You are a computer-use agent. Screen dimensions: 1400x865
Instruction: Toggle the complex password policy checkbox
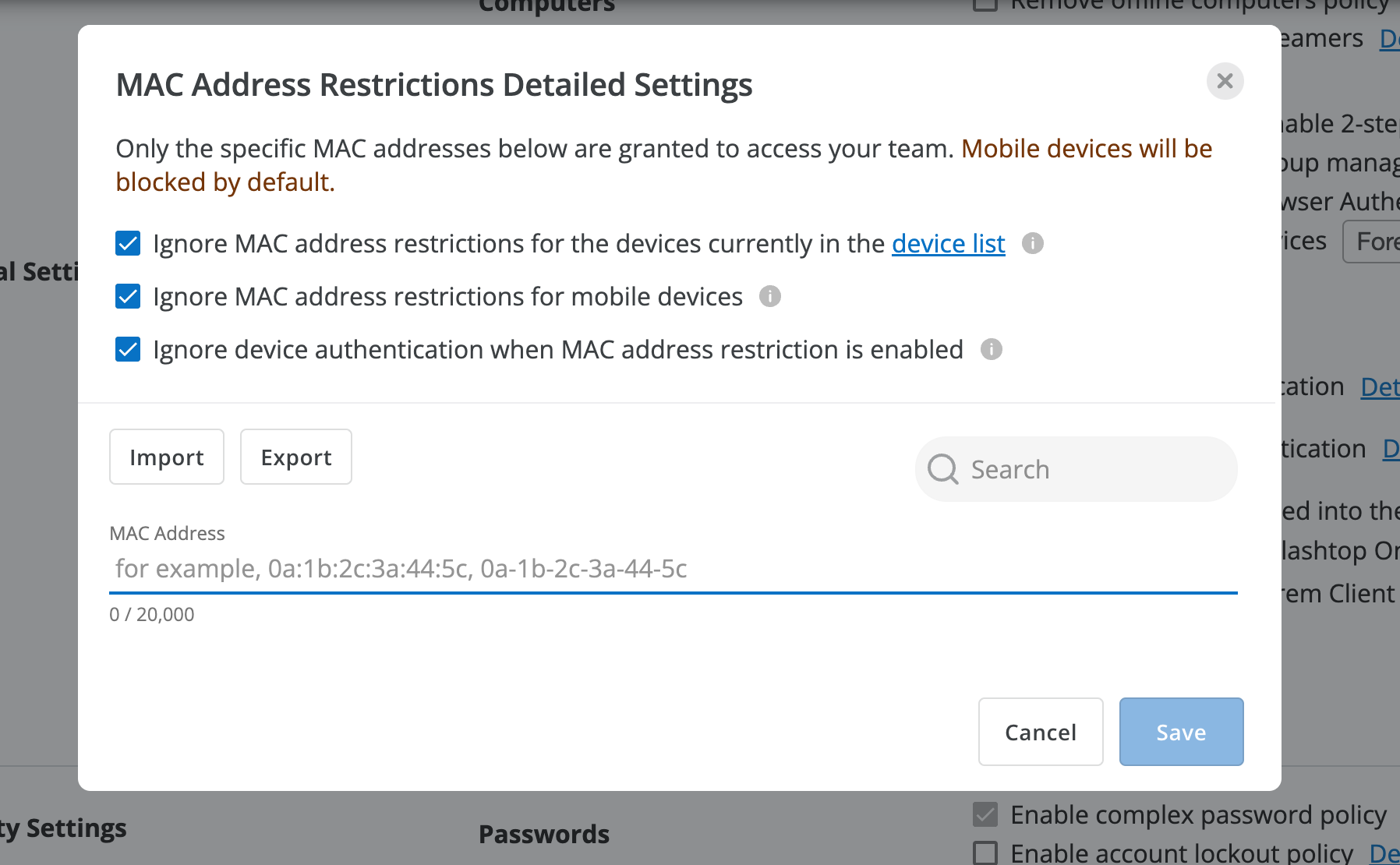click(x=985, y=814)
